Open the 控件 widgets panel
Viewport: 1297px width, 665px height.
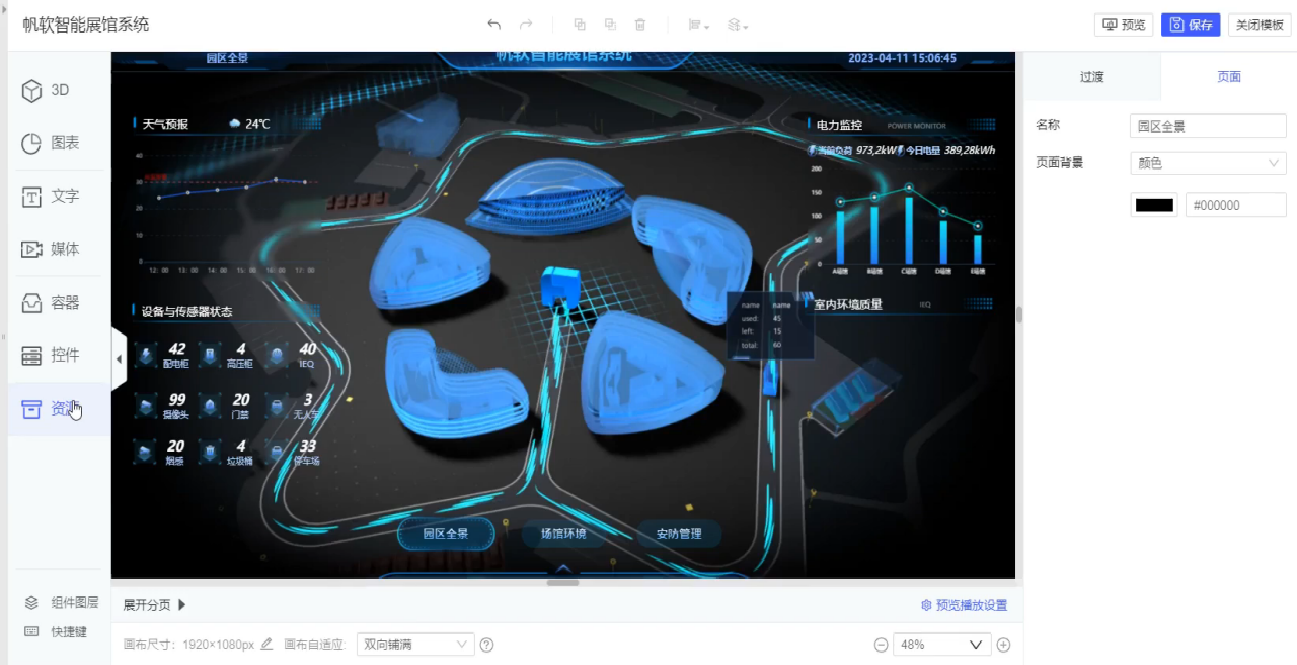(x=58, y=355)
